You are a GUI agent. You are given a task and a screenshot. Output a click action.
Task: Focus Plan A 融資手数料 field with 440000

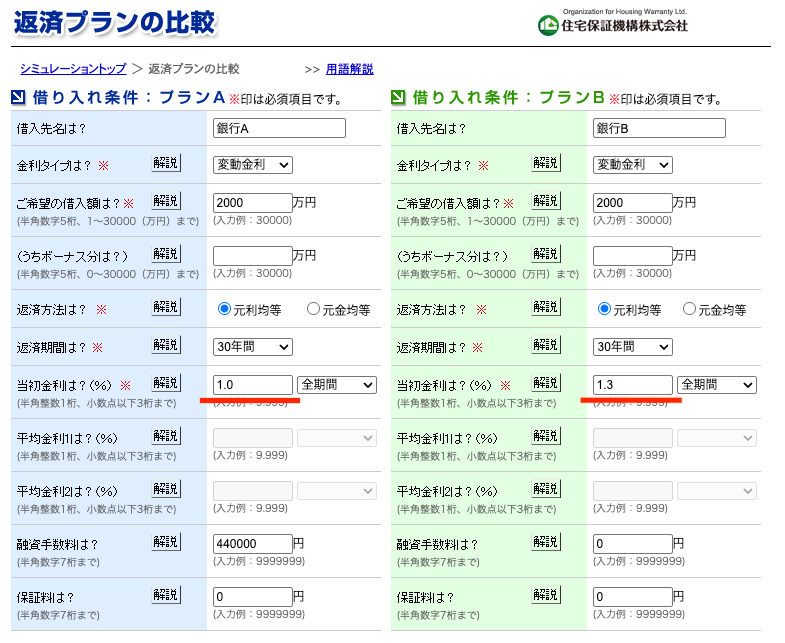pyautogui.click(x=252, y=544)
